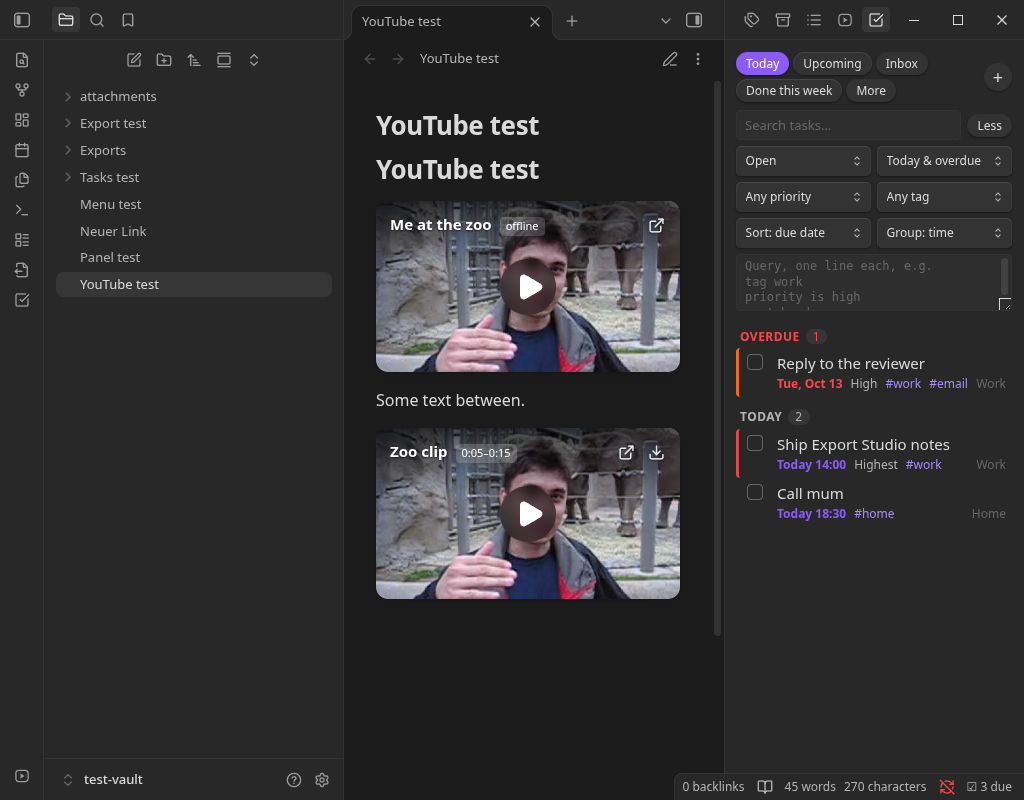Image resolution: width=1024 pixels, height=800 pixels.
Task: Open command palette ribbon icon
Action: (x=22, y=210)
